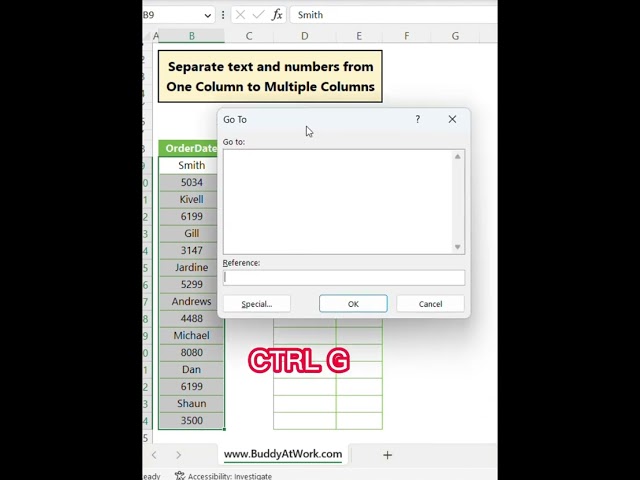Screen dimensions: 640x480
Task: Select the cell containing Shaun
Action: click(x=191, y=404)
